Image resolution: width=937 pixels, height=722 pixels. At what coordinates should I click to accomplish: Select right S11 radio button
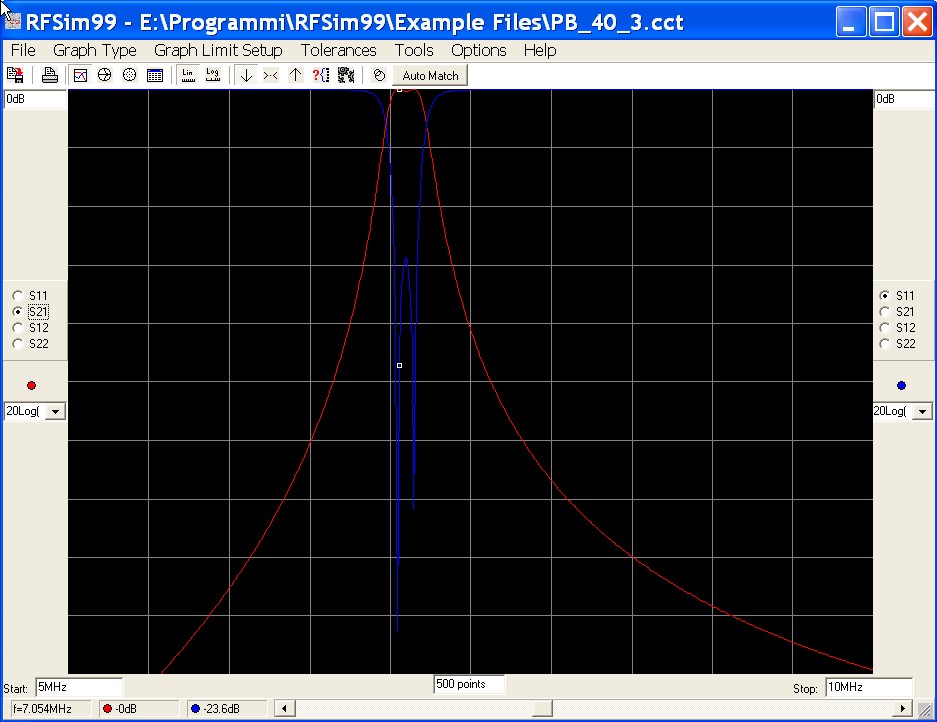[884, 296]
